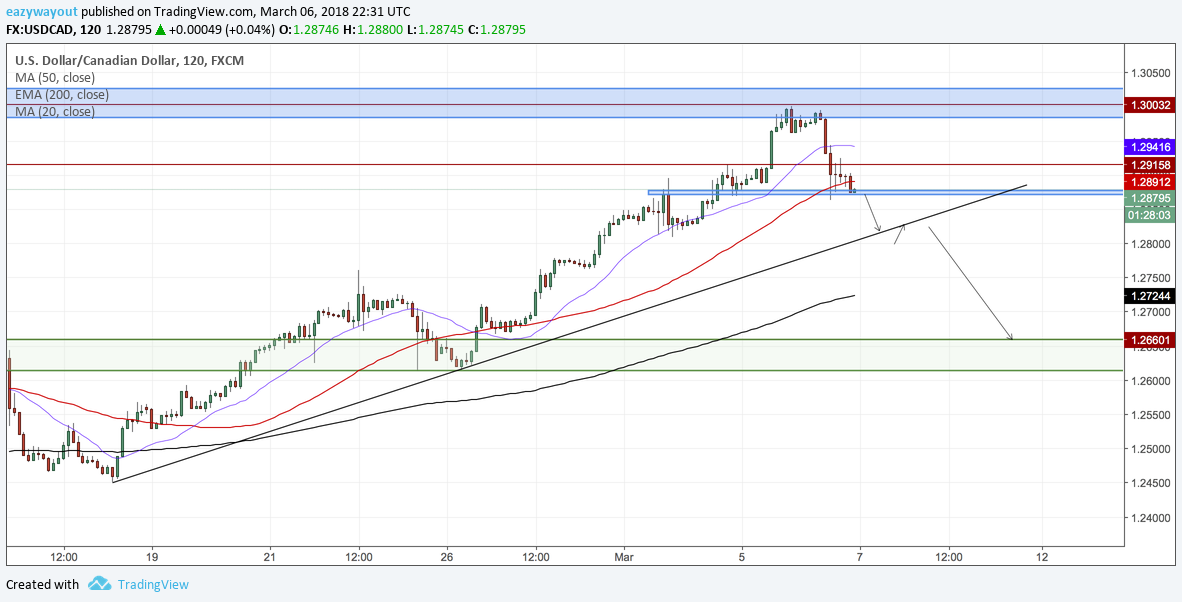Click the 1.27500 price axis value
1182x602 pixels.
(1148, 279)
